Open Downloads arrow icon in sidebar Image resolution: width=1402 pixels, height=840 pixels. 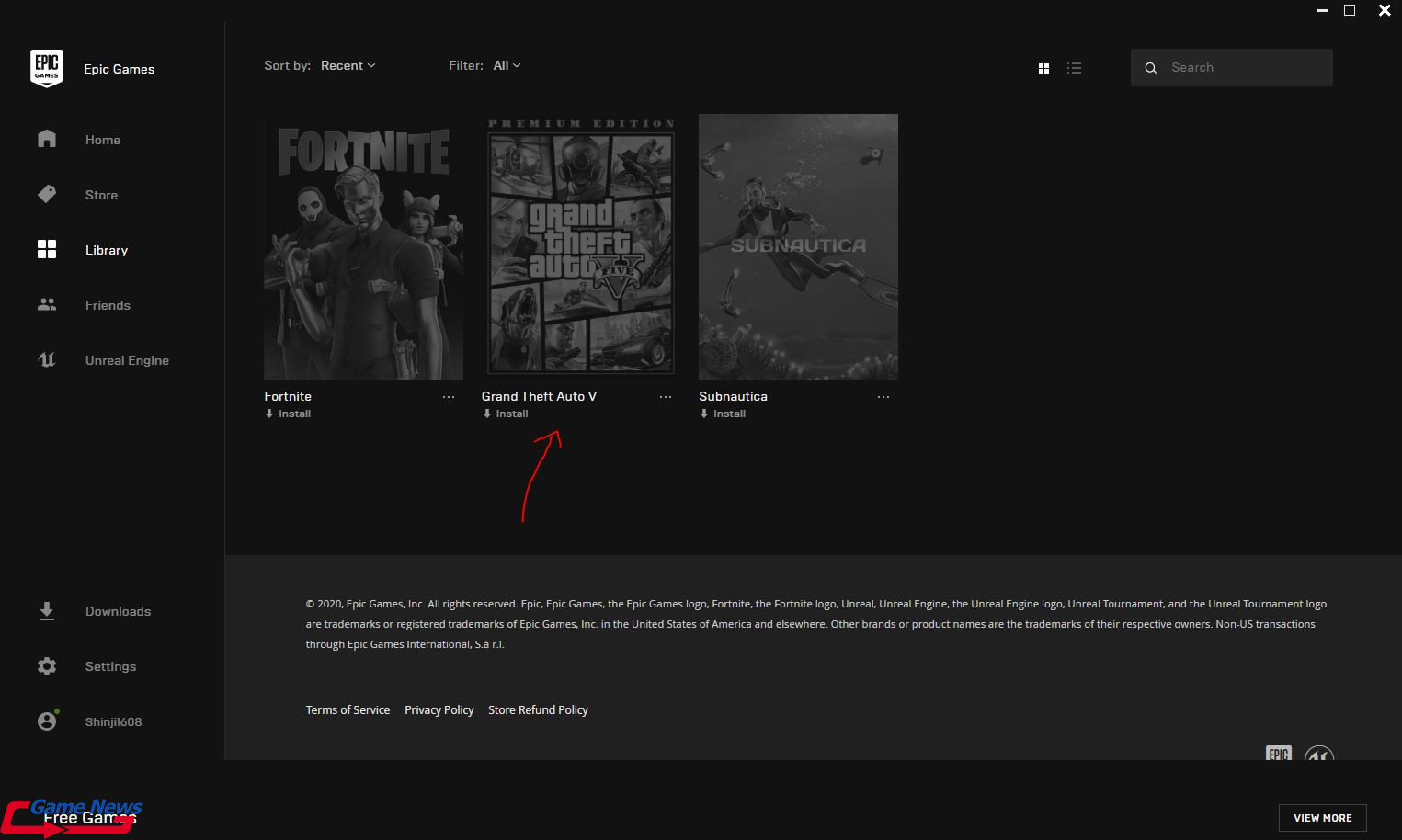click(x=47, y=611)
